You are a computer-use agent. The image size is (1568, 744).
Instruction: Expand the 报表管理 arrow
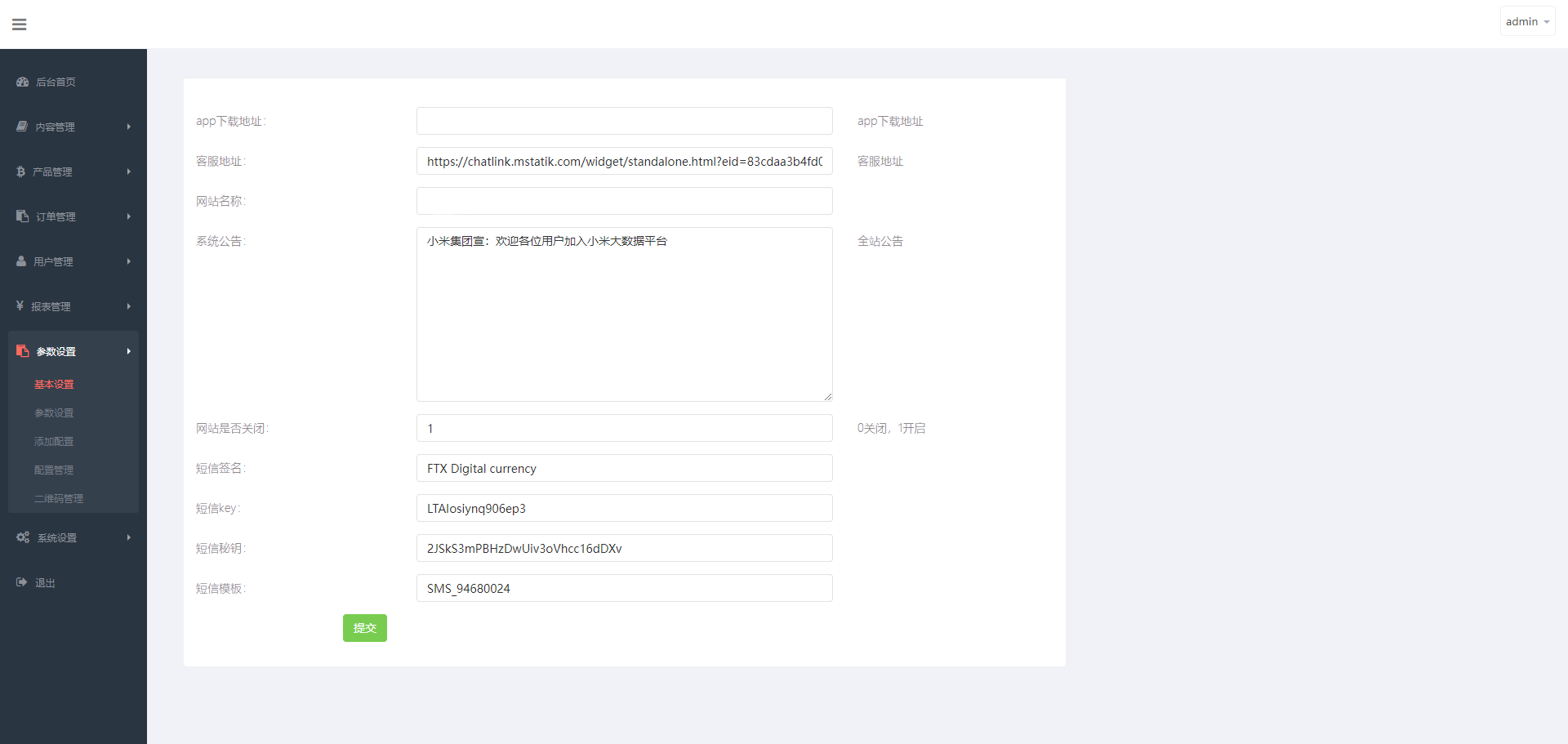click(x=128, y=306)
